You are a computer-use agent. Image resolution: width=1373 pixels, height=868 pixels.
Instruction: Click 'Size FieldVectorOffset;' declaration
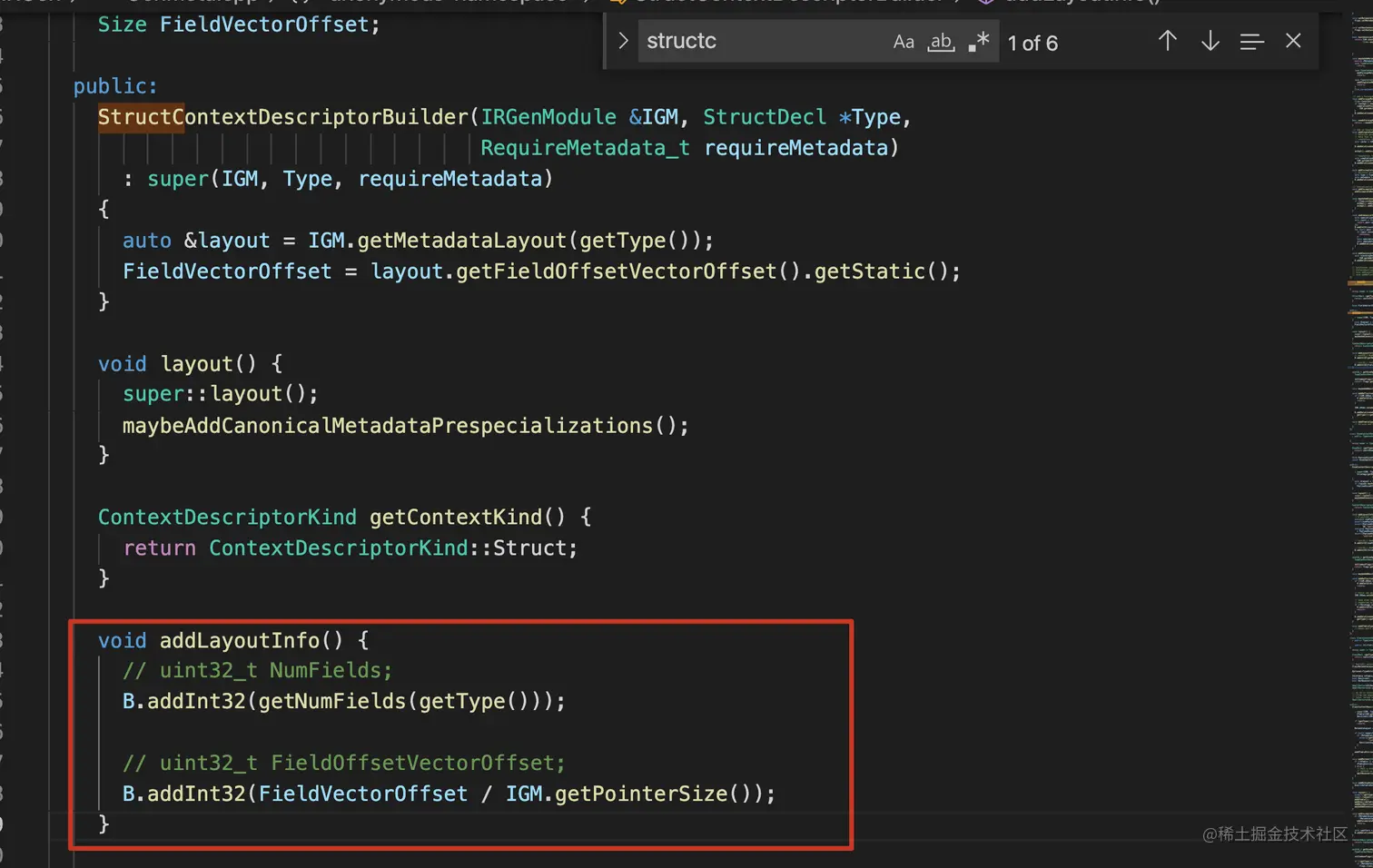(x=239, y=25)
